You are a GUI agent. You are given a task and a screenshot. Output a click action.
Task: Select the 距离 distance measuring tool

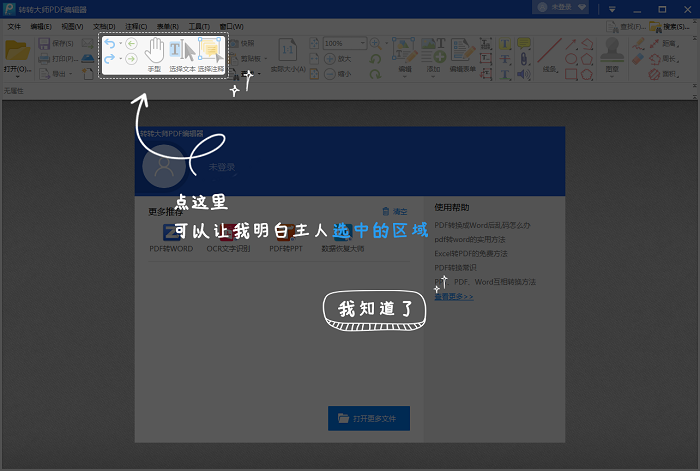tap(664, 43)
